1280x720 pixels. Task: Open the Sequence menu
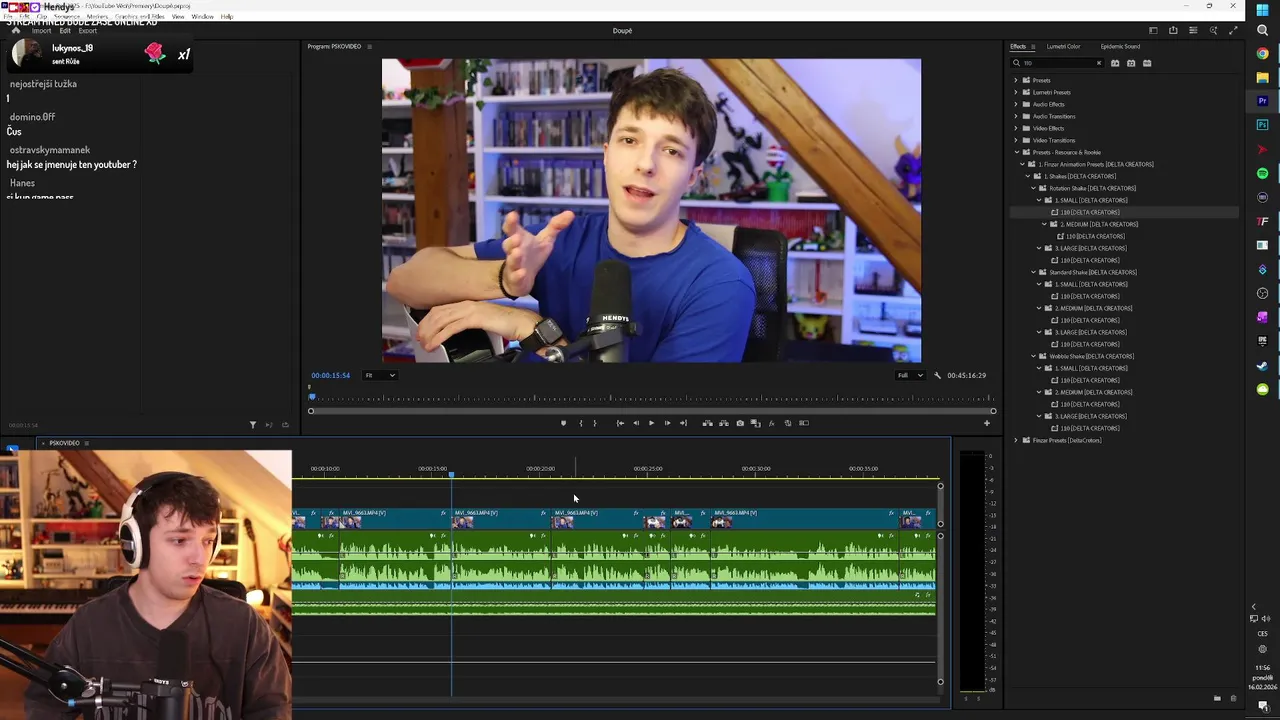click(x=67, y=17)
